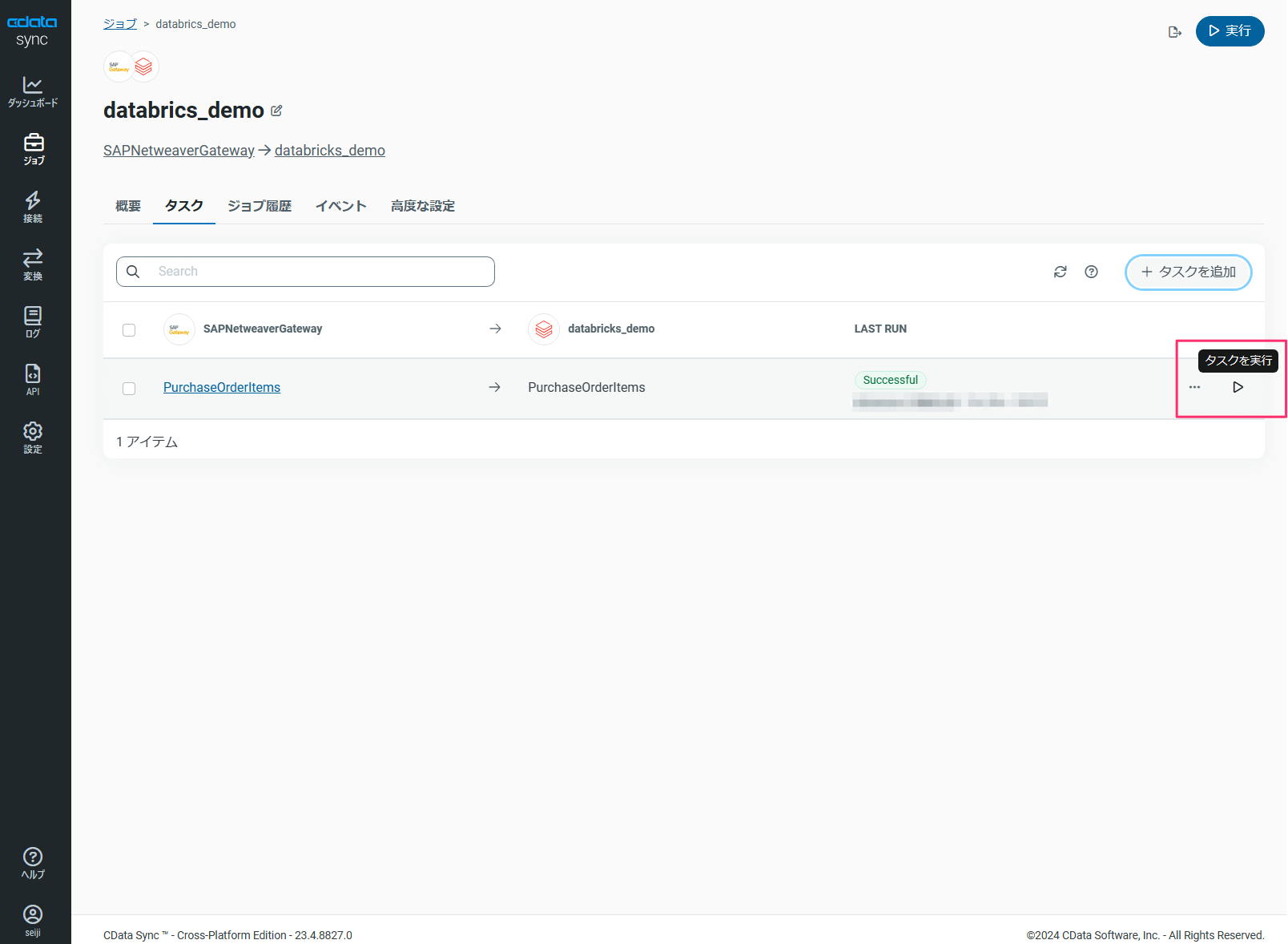This screenshot has height=944, width=1288.
Task: Click the SAP Gateway source icon in table header
Action: click(179, 329)
